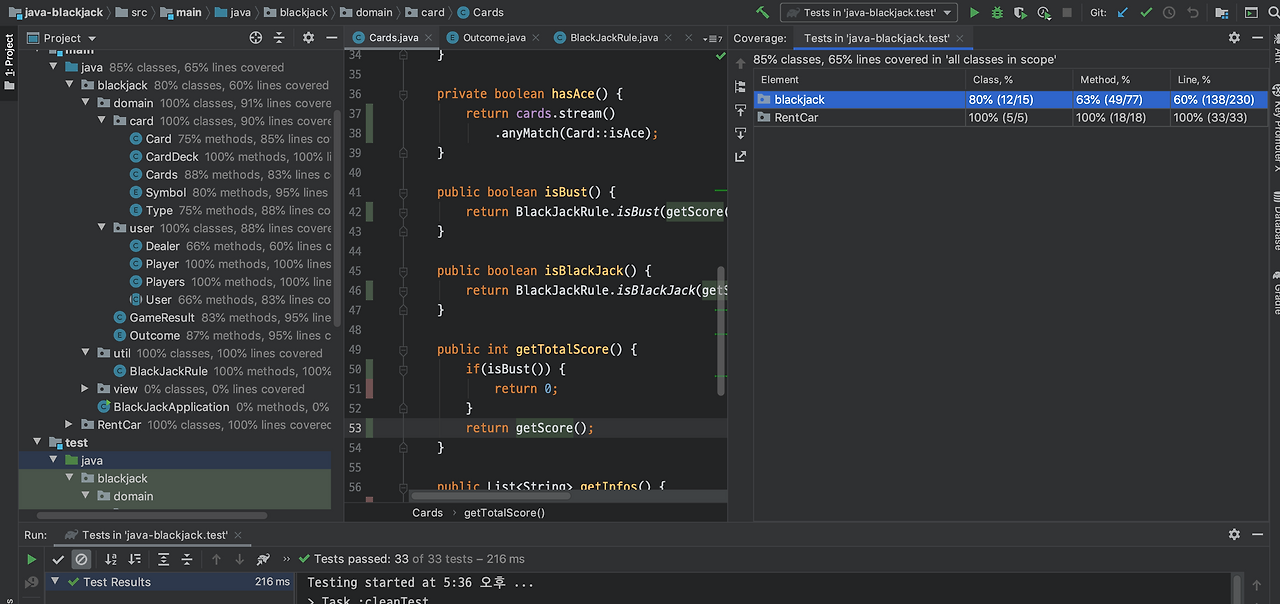
Task: Open the run configuration dropdown
Action: coord(868,13)
